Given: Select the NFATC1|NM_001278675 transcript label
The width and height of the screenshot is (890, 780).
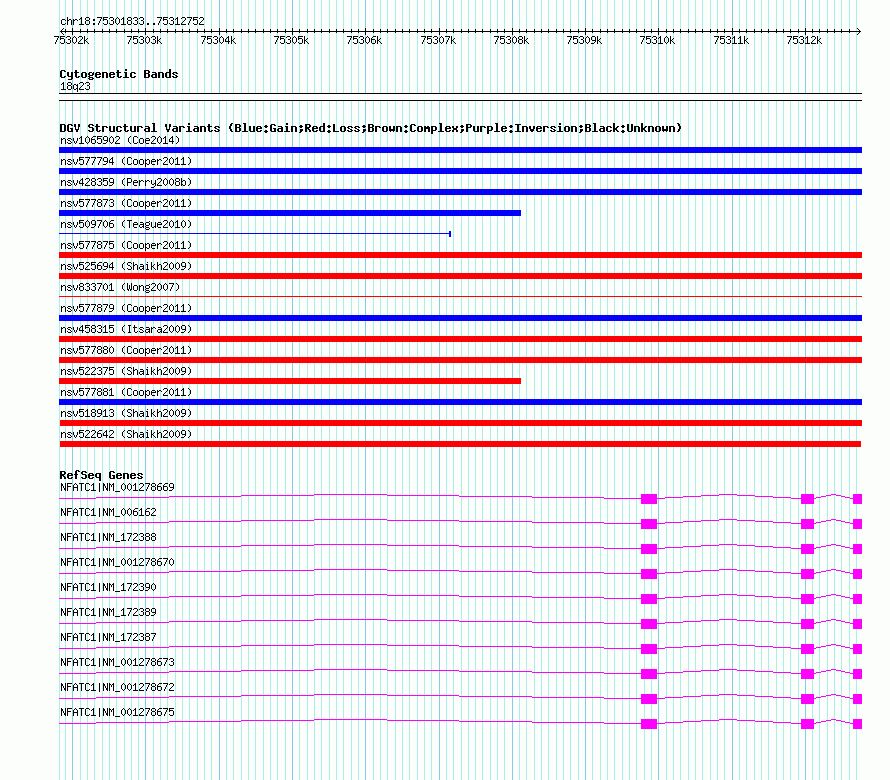Looking at the screenshot, I should coord(117,712).
